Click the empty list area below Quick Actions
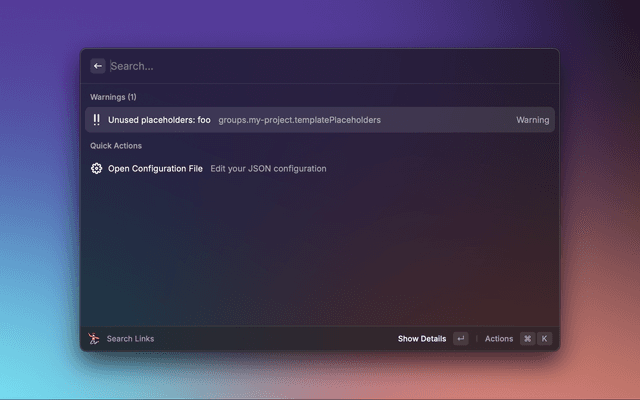 [x=320, y=250]
